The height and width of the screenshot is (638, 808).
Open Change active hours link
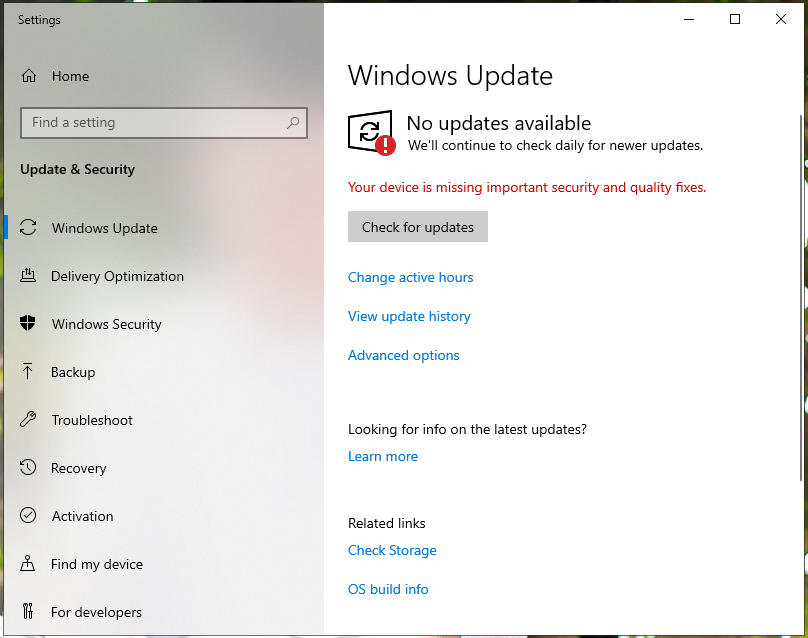[x=411, y=277]
